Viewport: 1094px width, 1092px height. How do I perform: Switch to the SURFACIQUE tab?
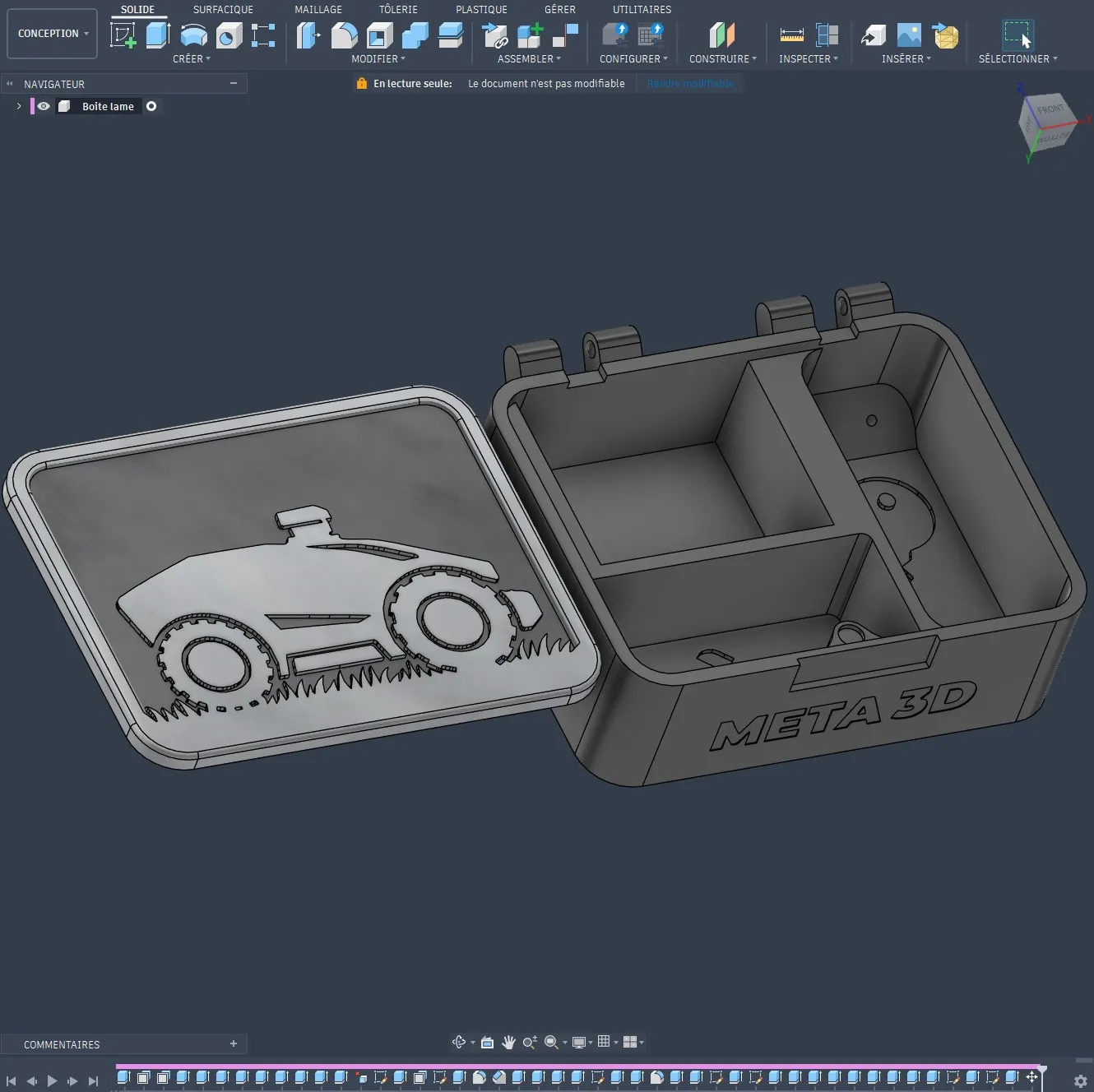(x=223, y=10)
